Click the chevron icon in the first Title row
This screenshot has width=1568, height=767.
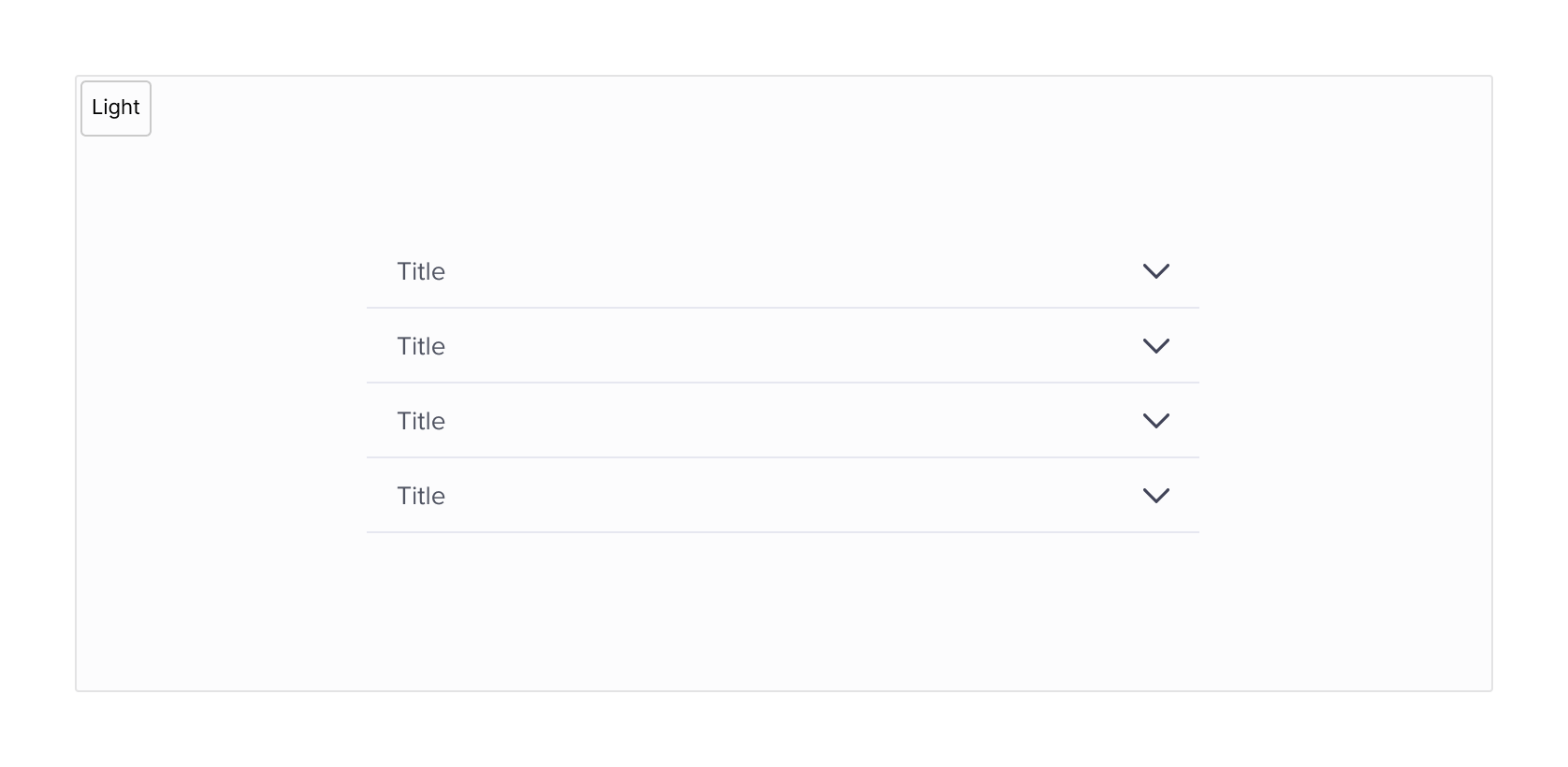(1156, 271)
